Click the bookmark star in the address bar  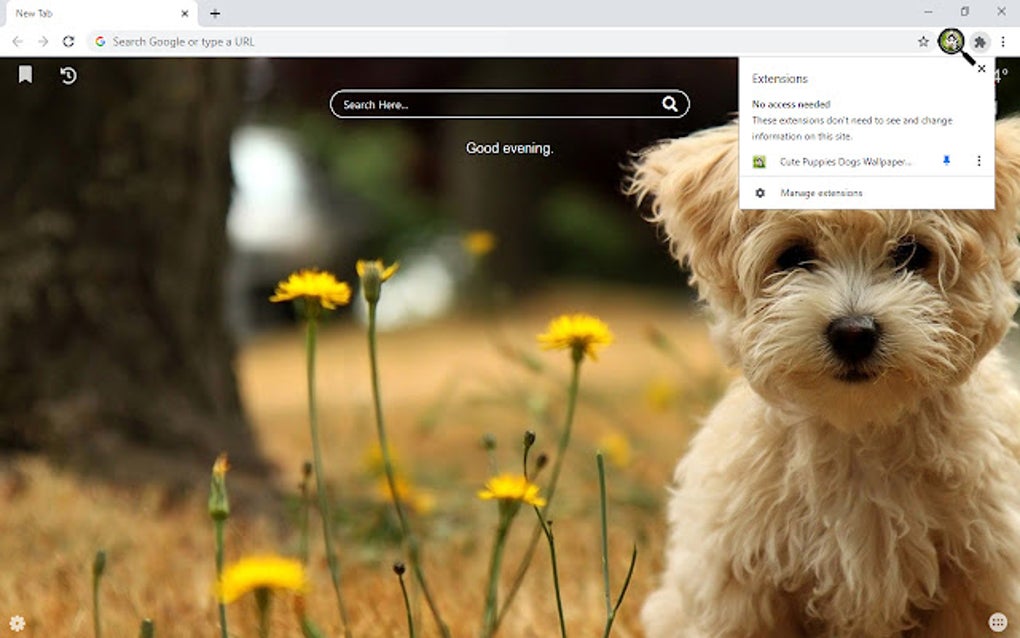pyautogui.click(x=921, y=42)
